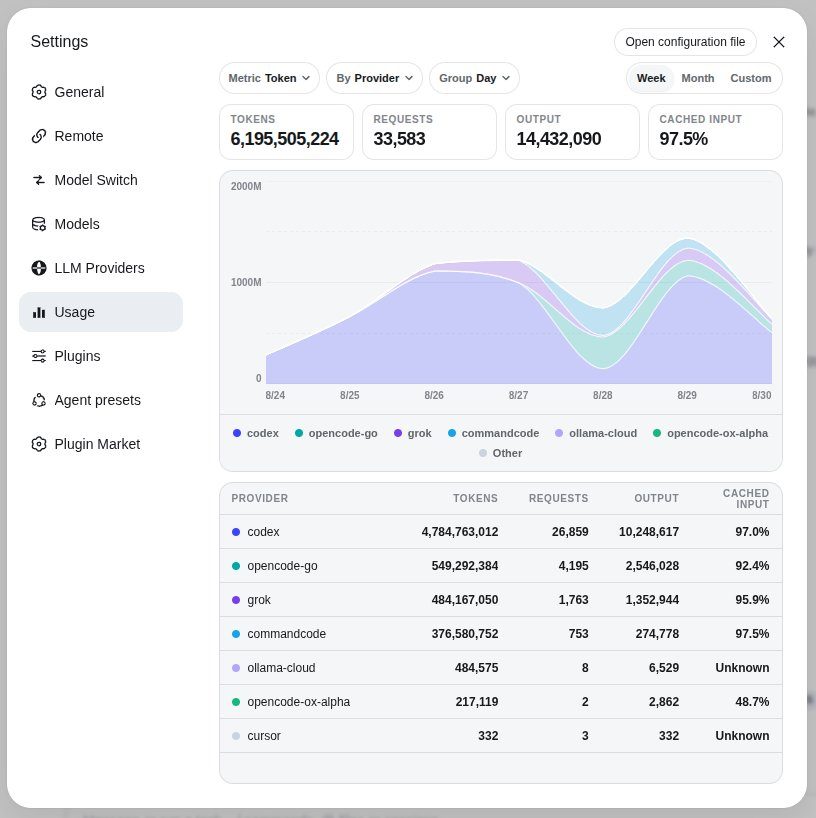Viewport: 816px width, 818px height.
Task: Click the OUTPUT summary card
Action: (572, 132)
